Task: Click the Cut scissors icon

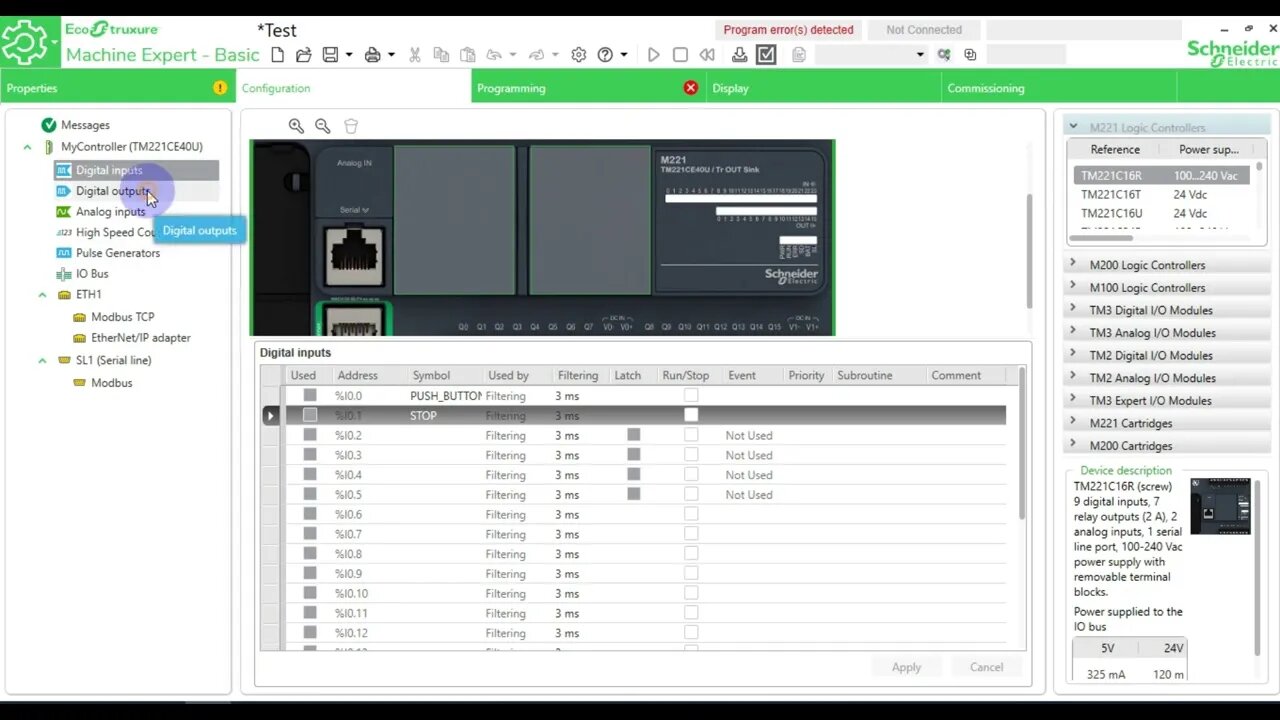Action: tap(414, 55)
